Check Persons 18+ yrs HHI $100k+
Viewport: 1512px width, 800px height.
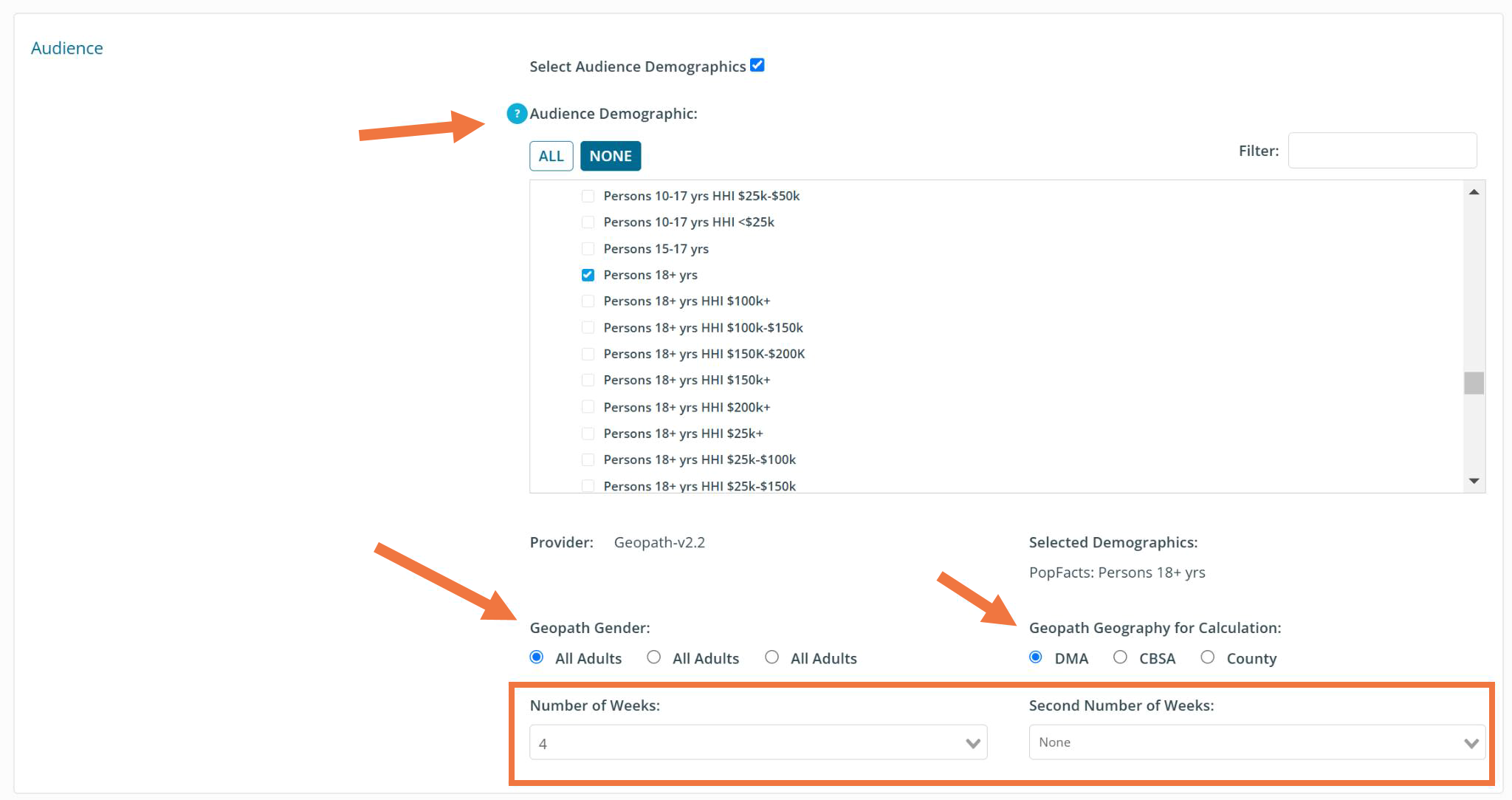click(588, 301)
